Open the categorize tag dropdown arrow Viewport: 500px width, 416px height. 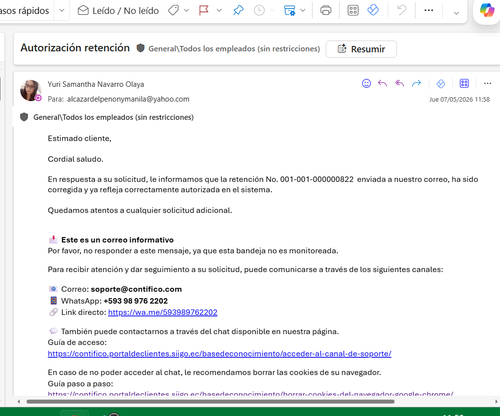[186, 11]
